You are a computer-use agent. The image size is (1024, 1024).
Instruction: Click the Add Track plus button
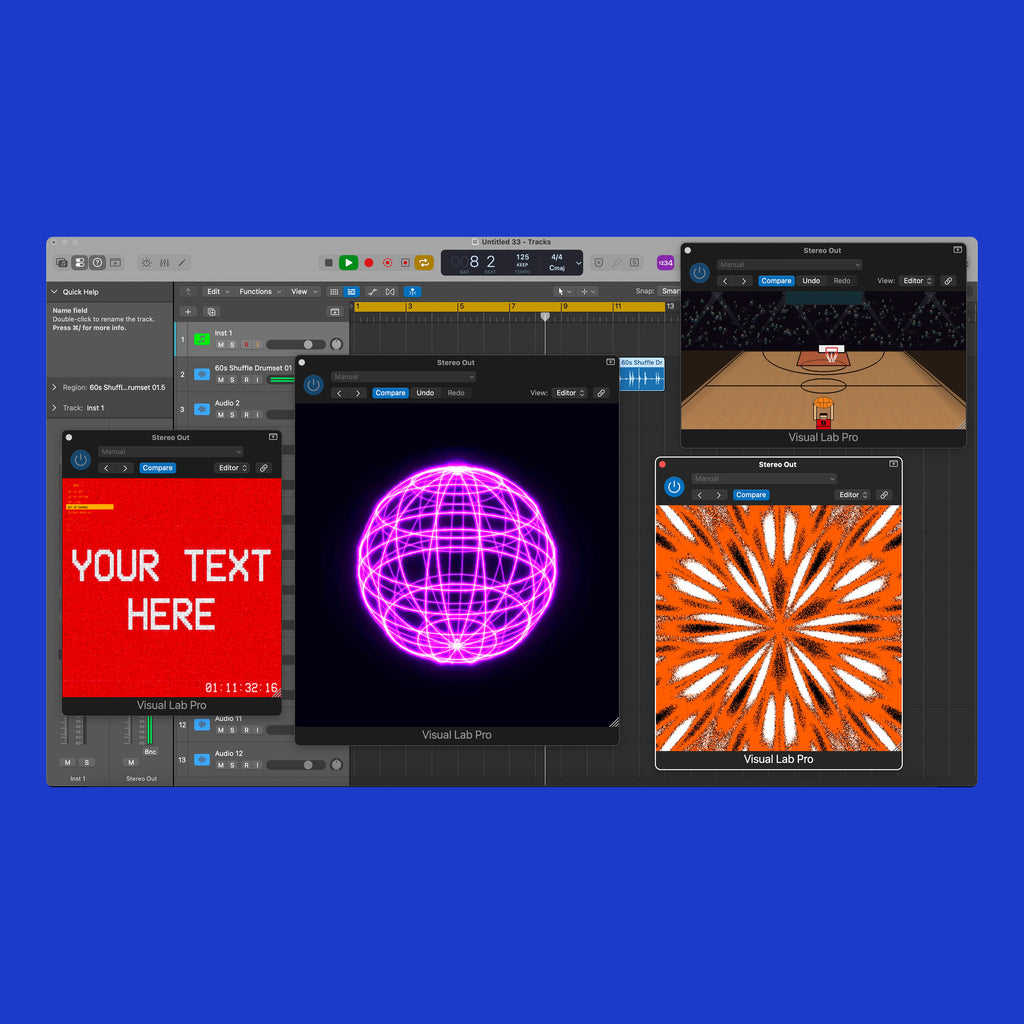(188, 312)
